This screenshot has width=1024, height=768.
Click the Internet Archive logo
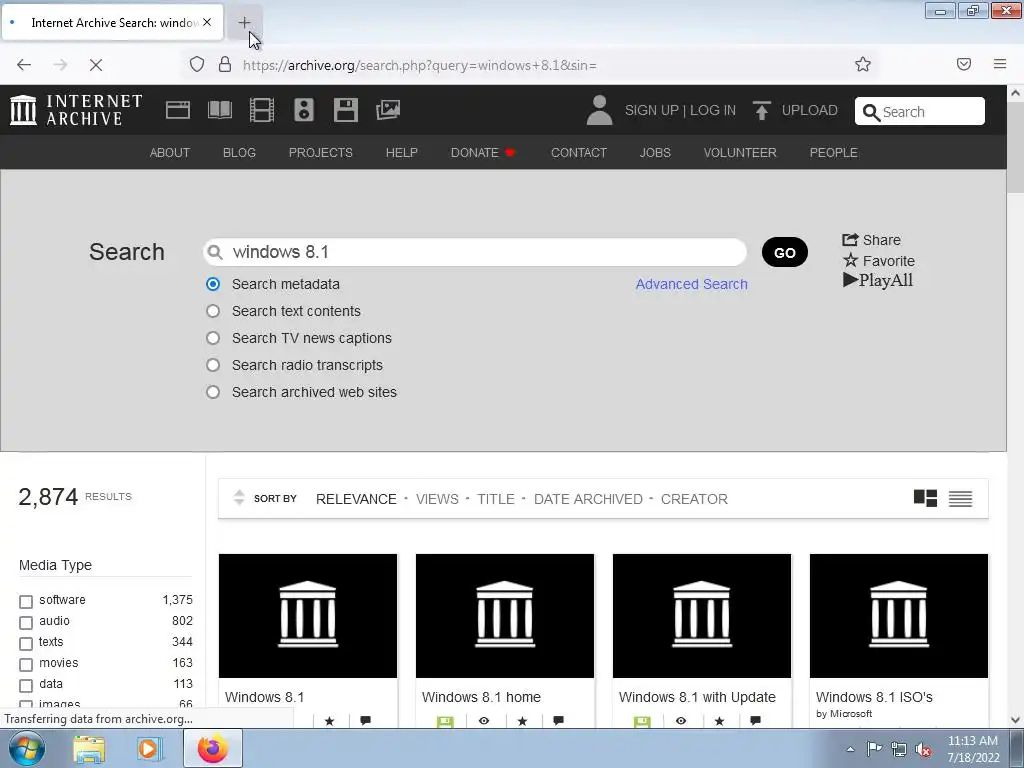(76, 110)
